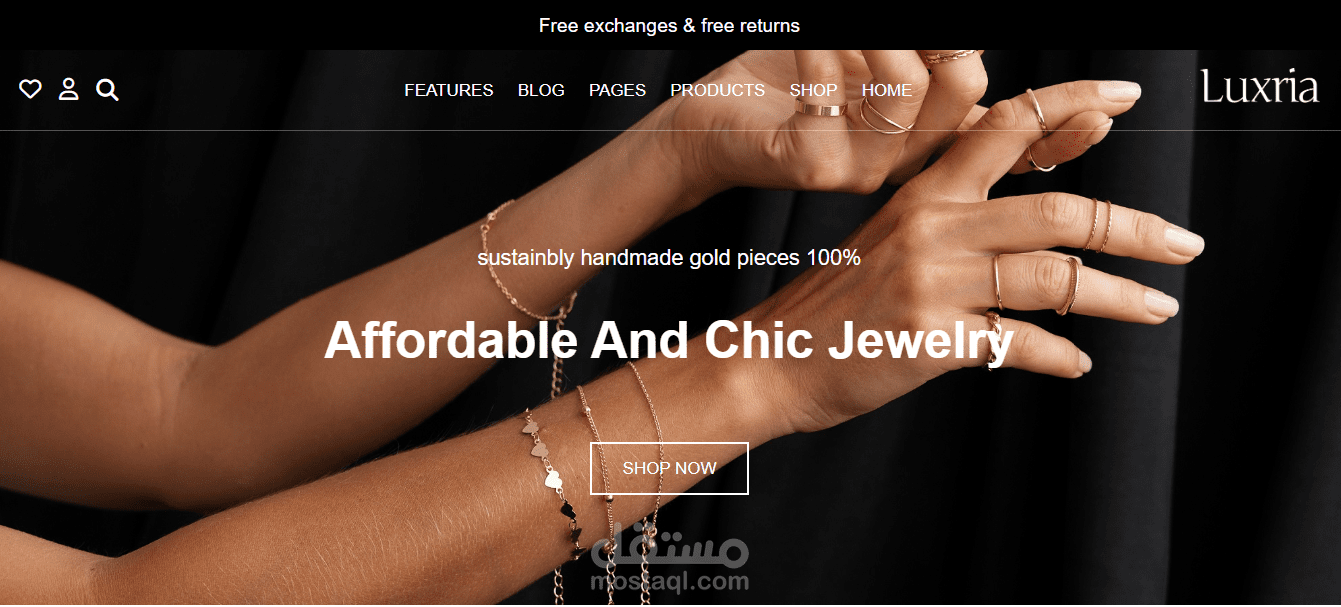Image resolution: width=1341 pixels, height=607 pixels.
Task: Select HOME in the navigation bar
Action: [887, 90]
